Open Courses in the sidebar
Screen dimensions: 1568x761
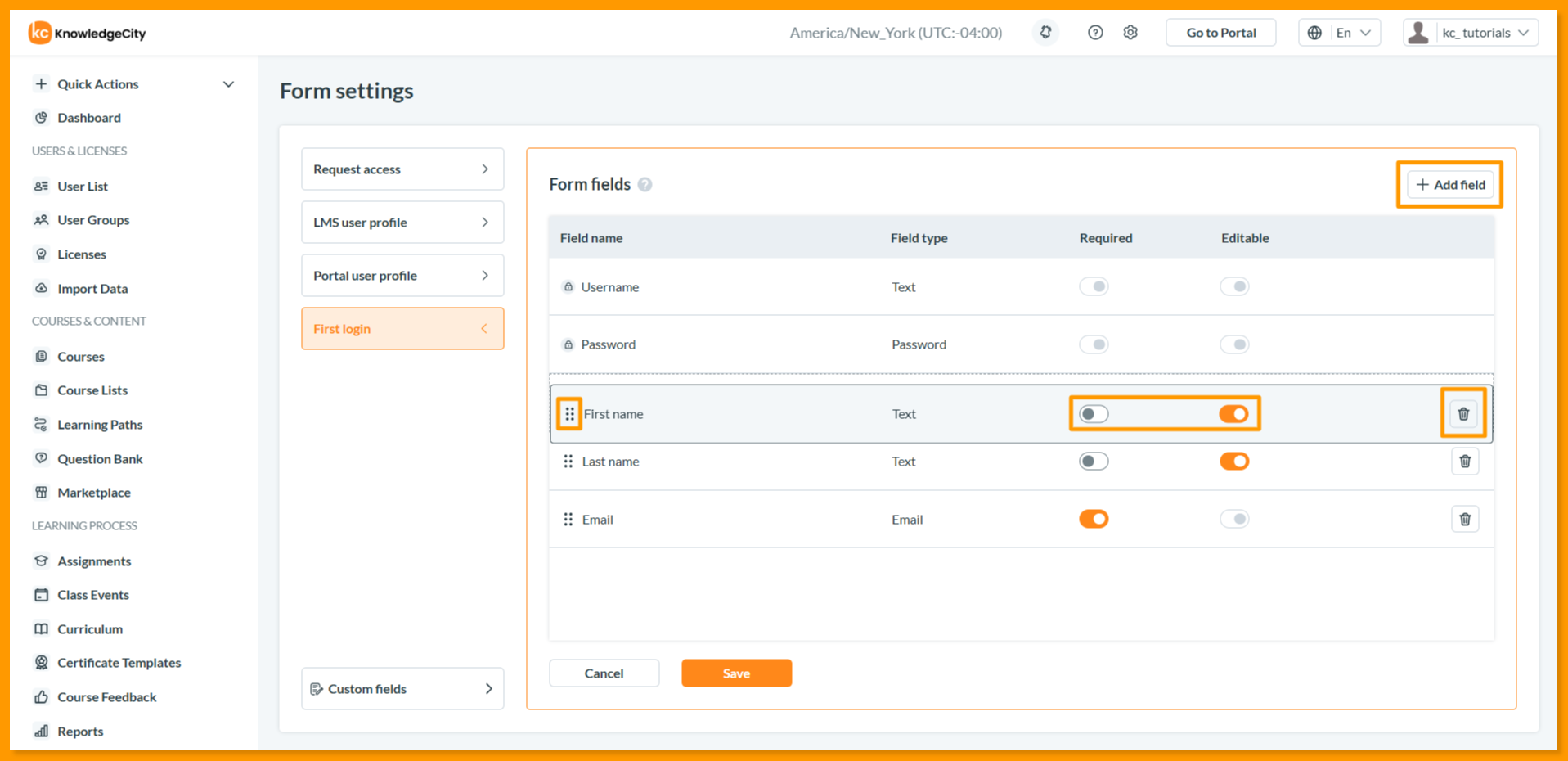pos(81,357)
